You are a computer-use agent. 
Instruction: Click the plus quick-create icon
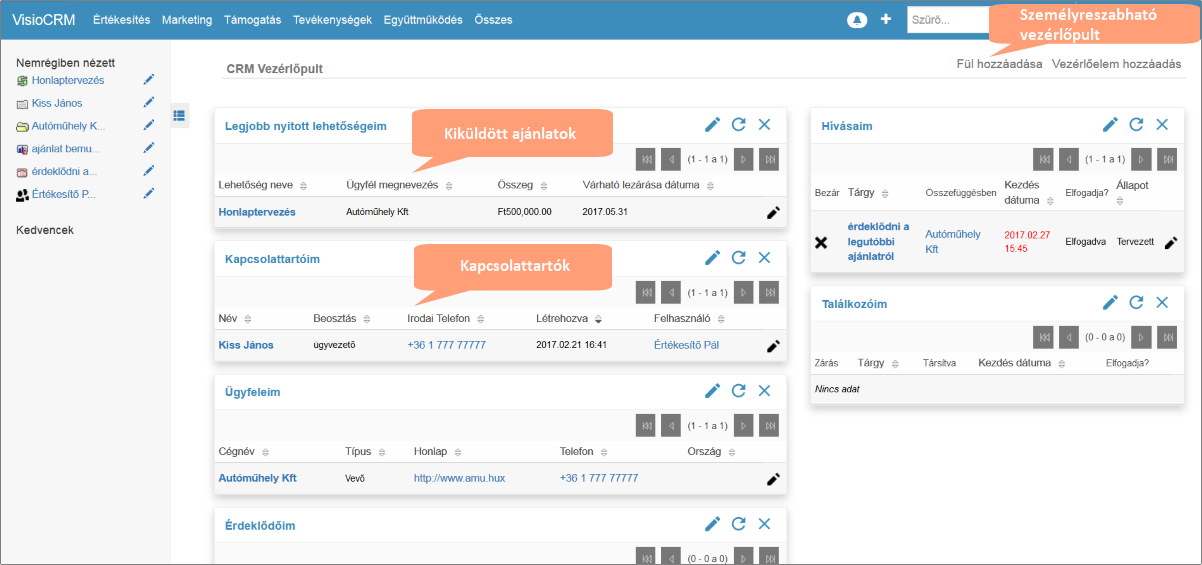pos(885,20)
